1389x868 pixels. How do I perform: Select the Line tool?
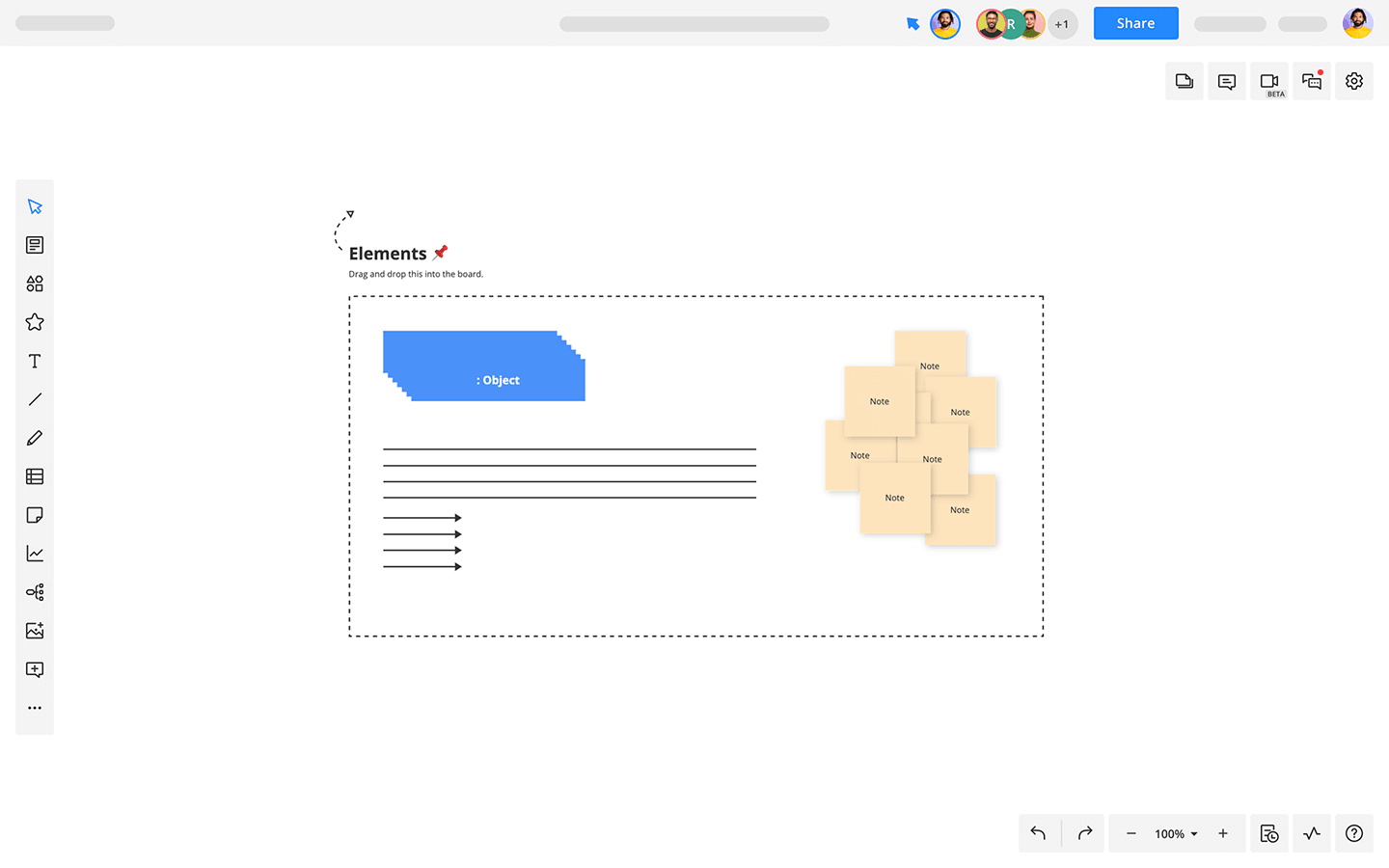coord(35,399)
